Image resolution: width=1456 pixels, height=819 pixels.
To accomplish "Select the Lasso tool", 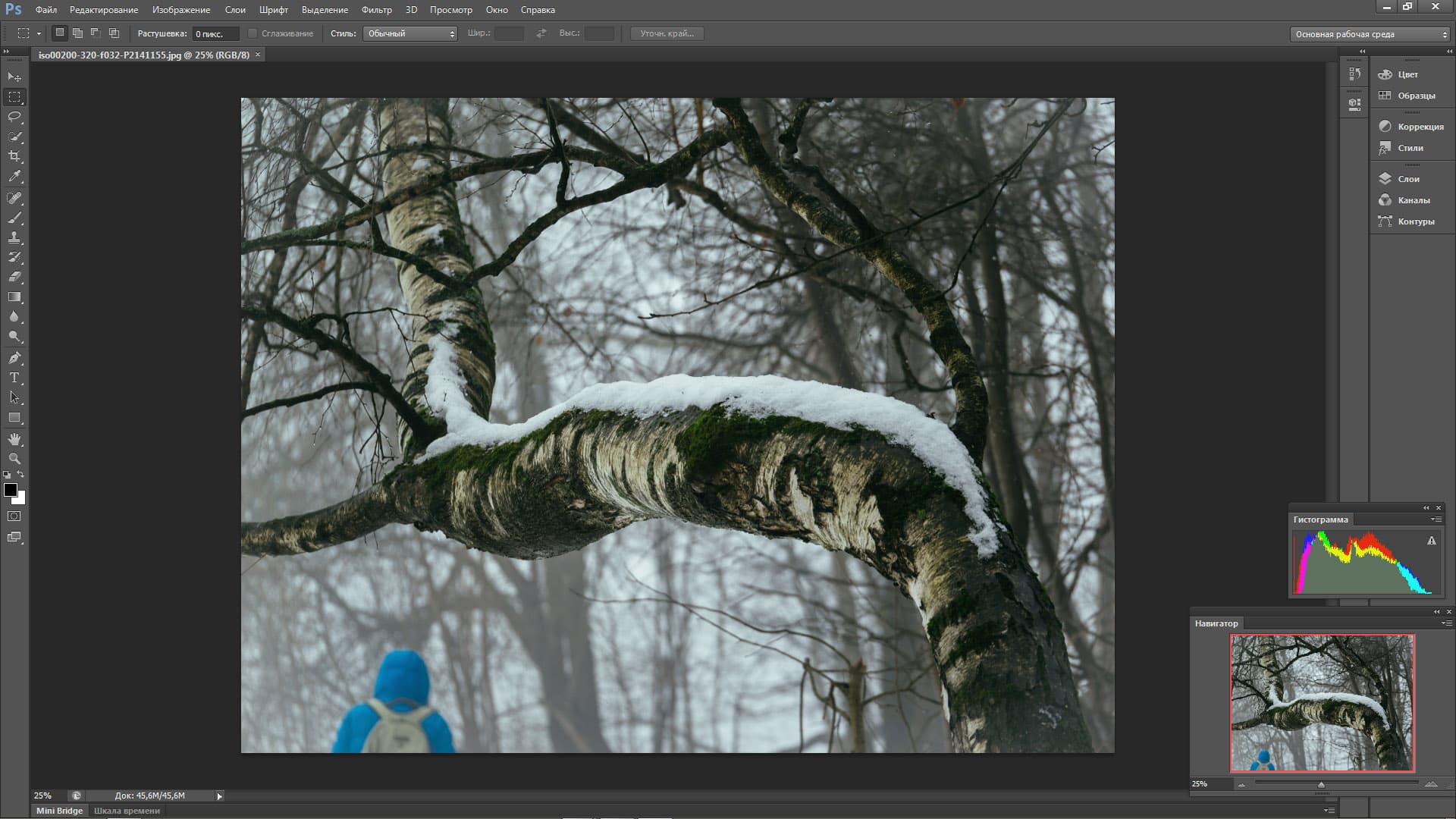I will [x=14, y=117].
